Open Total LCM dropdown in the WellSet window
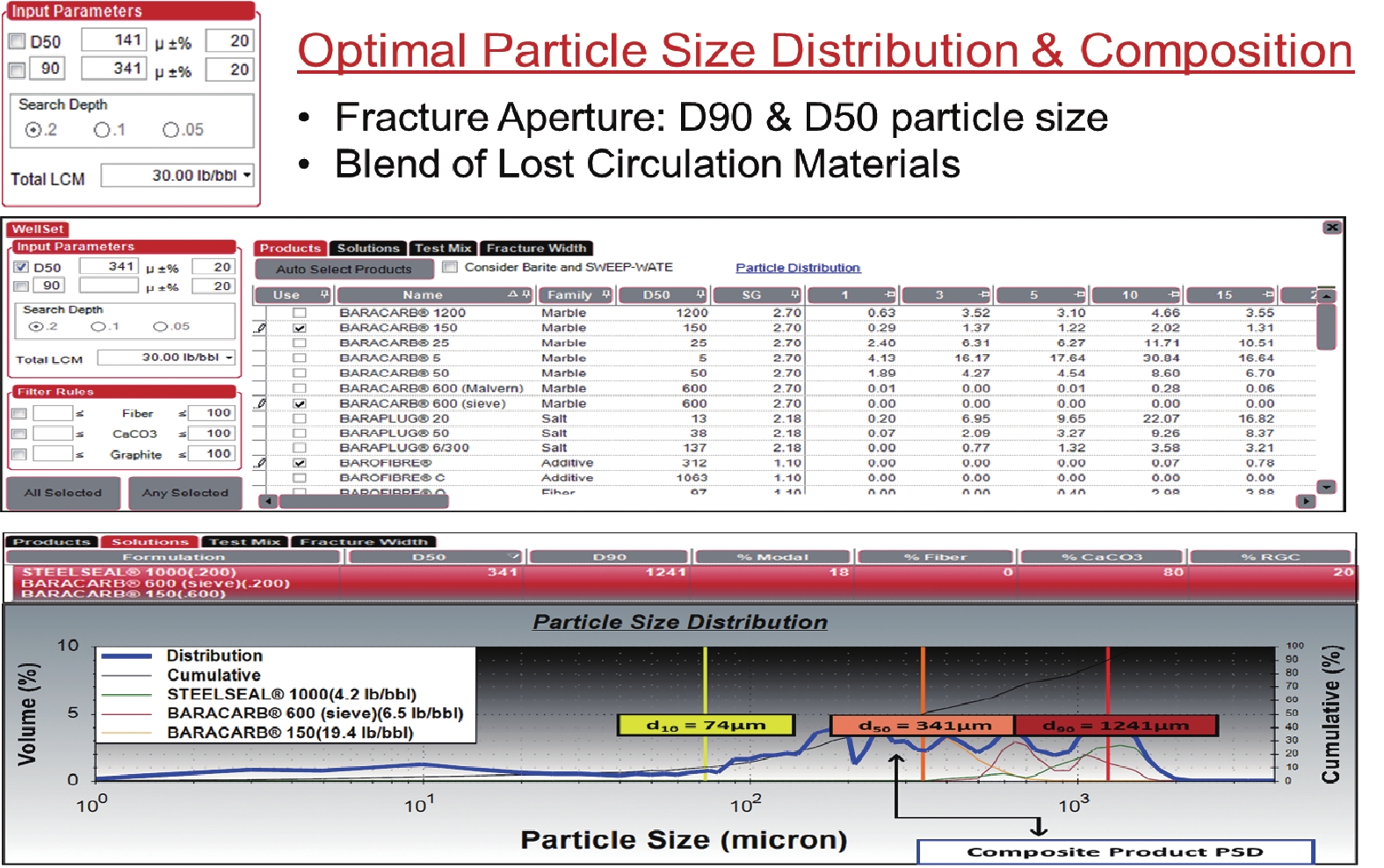The image size is (1384, 868). coord(229,358)
